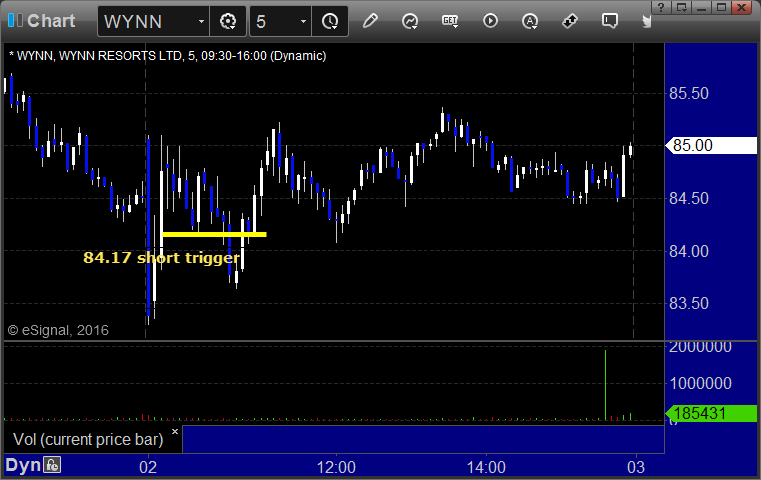Viewport: 761px width, 480px height.
Task: Select the pencil drawing tools icon
Action: (x=370, y=21)
